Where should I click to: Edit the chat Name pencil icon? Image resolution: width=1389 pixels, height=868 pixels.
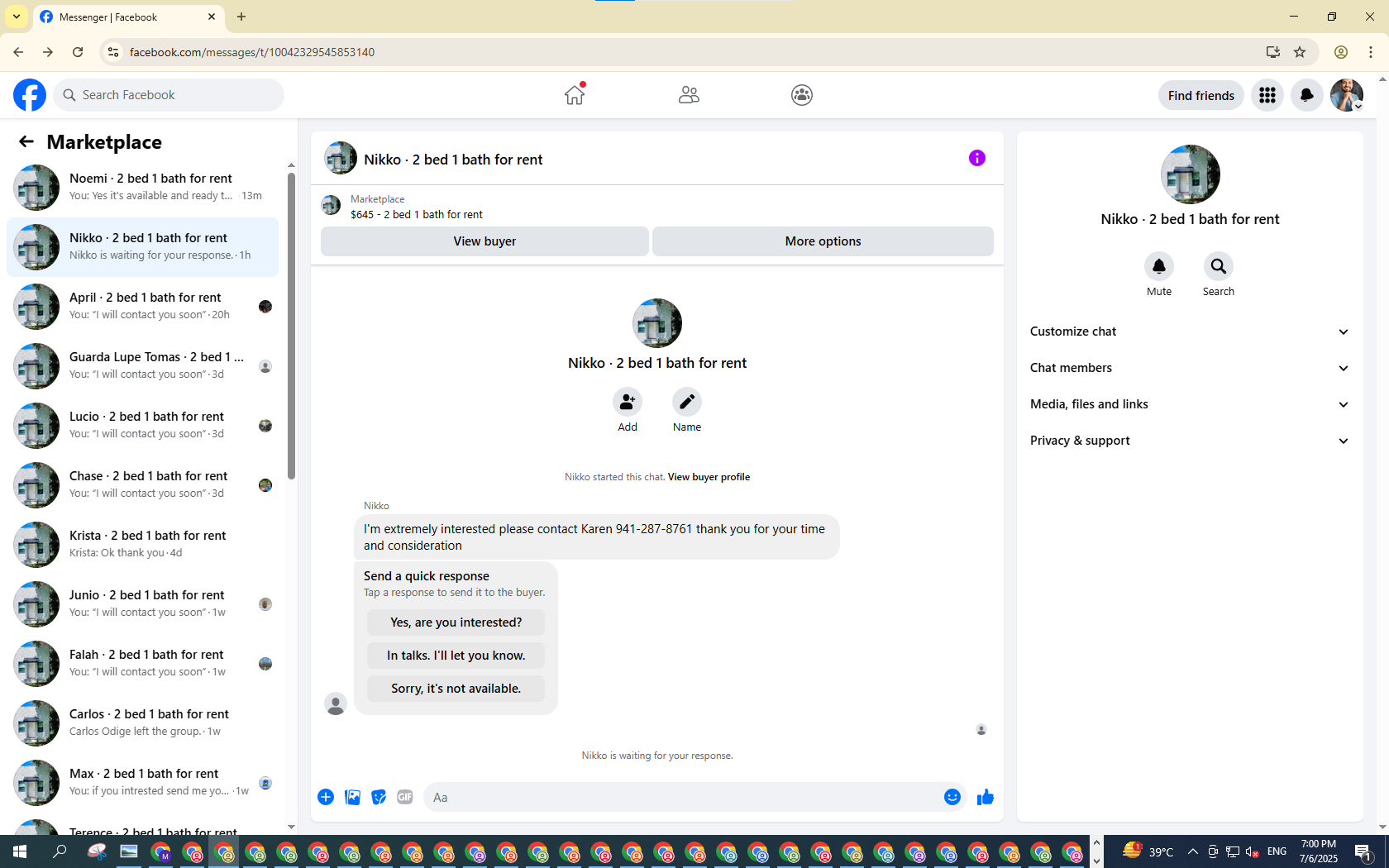pos(687,402)
